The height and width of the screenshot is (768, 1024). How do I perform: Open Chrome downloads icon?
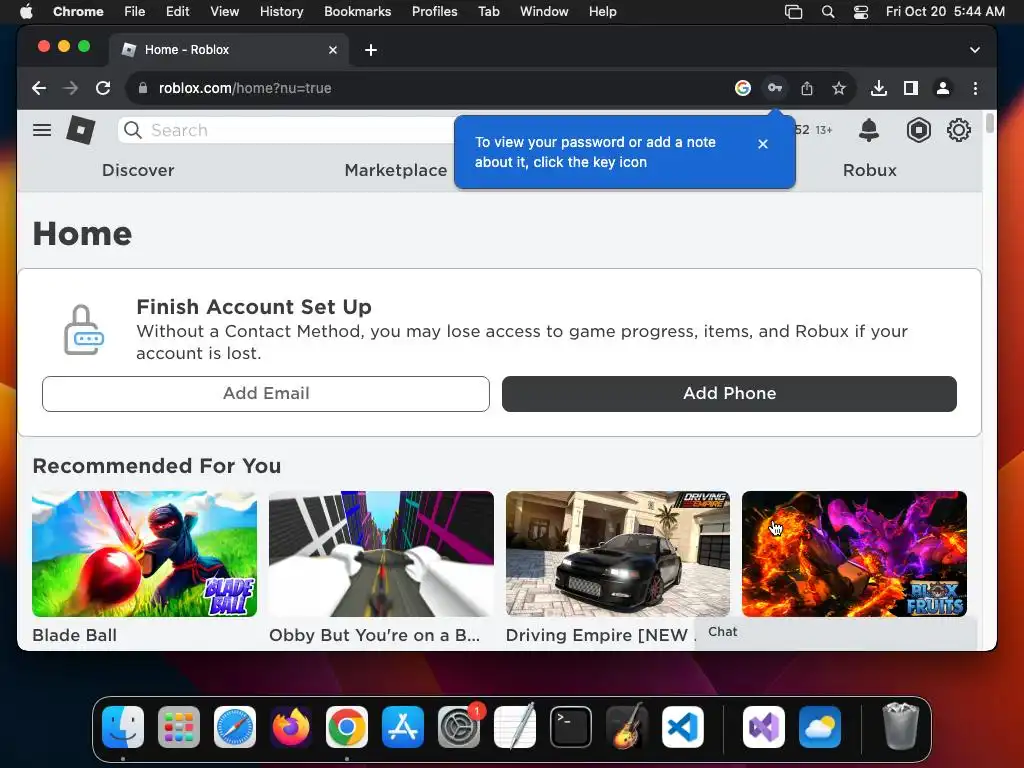point(878,88)
